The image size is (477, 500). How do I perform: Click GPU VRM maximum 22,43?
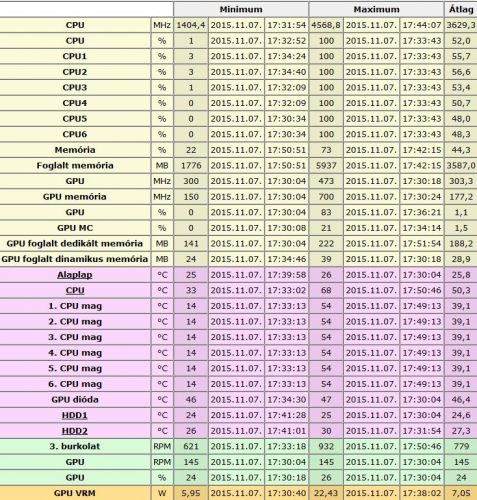click(x=326, y=493)
